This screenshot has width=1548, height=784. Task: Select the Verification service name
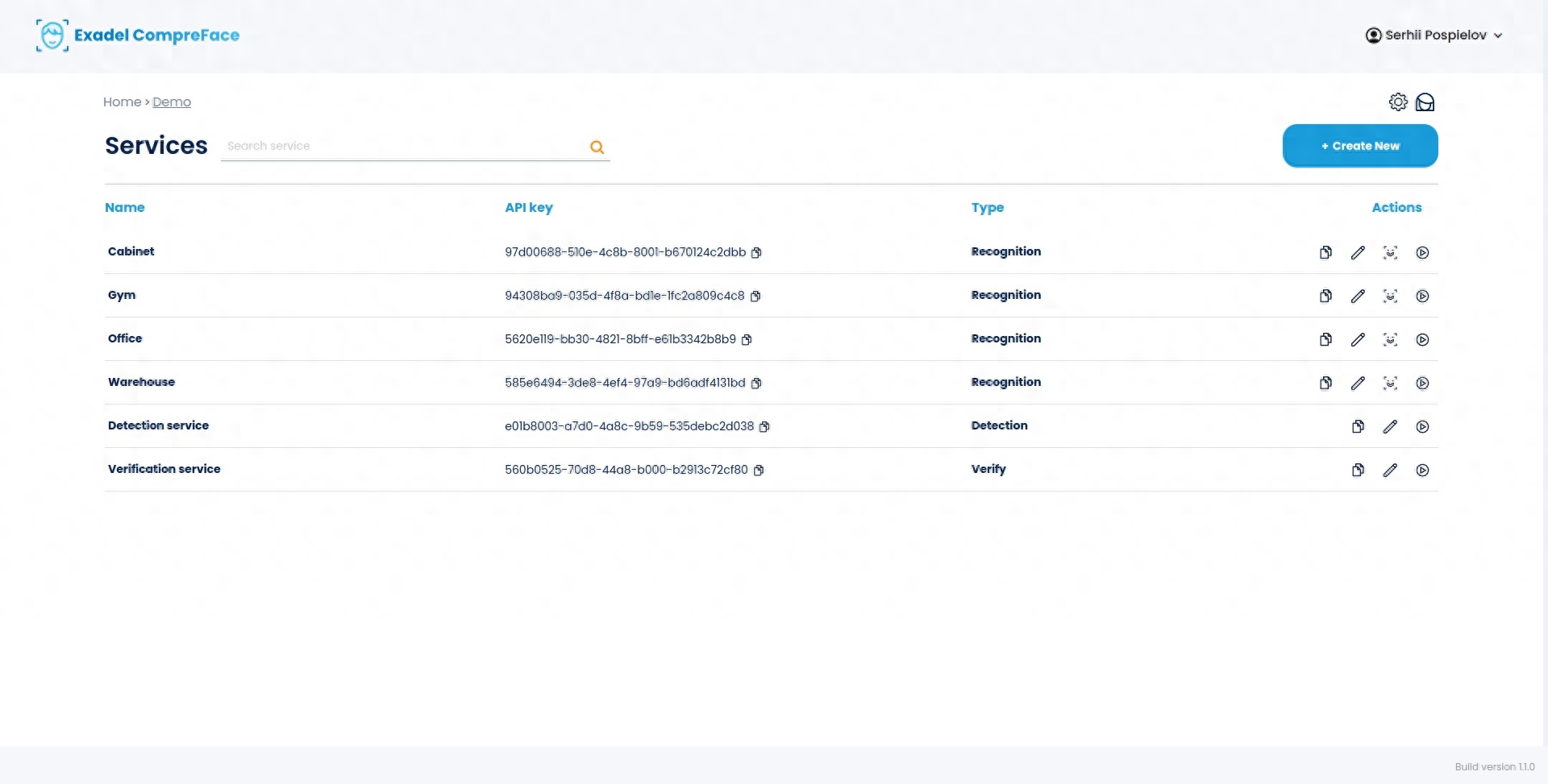pyautogui.click(x=164, y=469)
